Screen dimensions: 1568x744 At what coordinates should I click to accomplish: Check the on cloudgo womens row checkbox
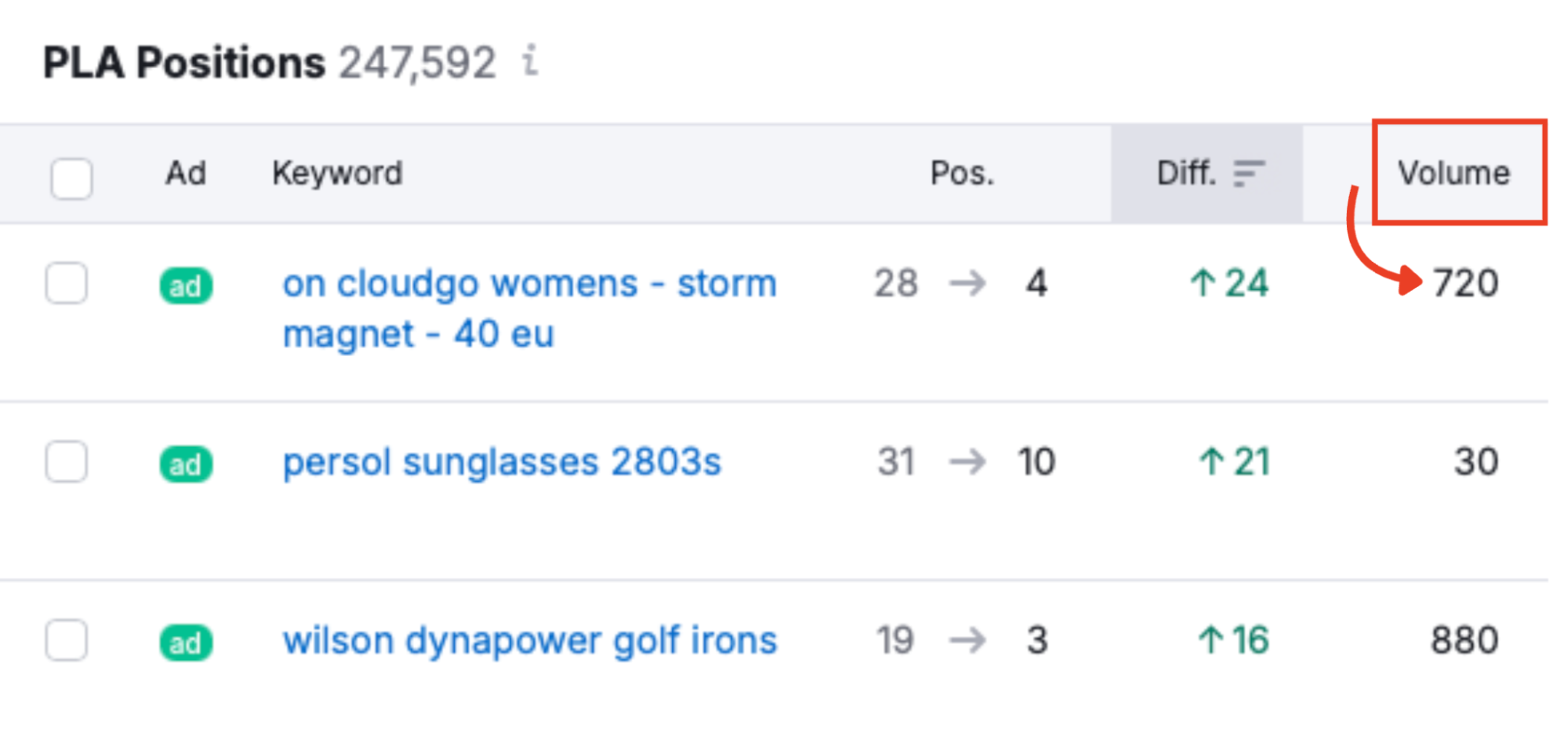pos(67,283)
